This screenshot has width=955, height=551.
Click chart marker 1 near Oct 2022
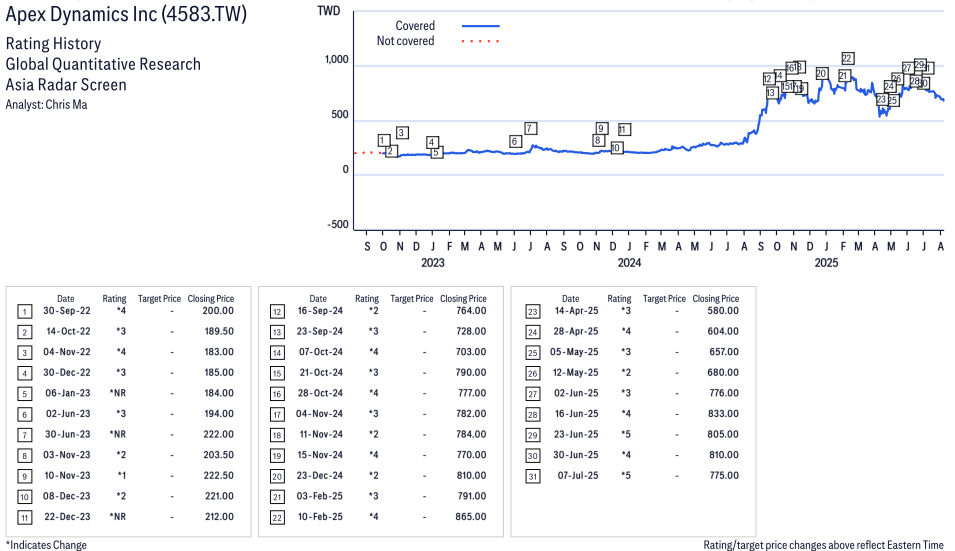tap(384, 141)
